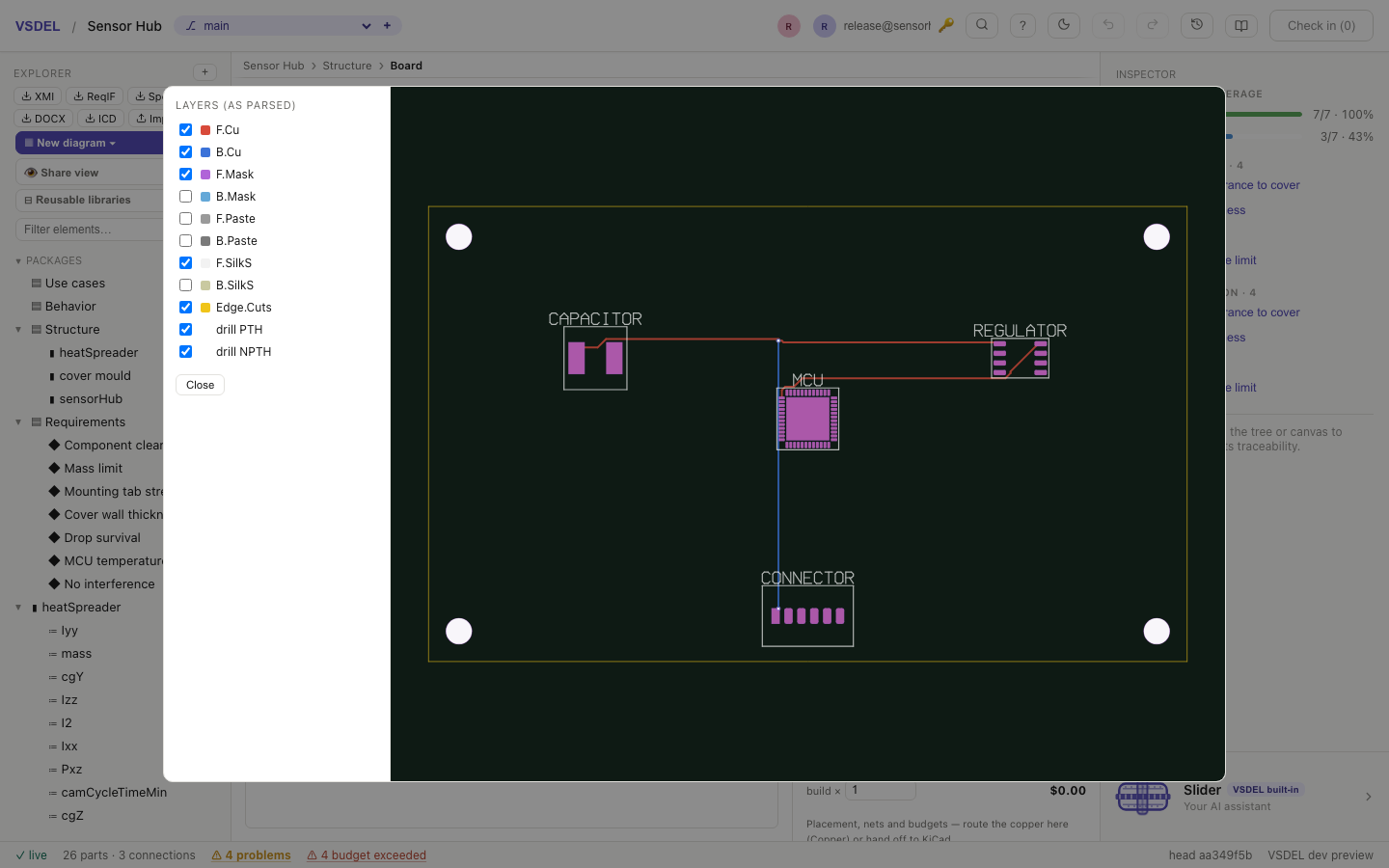
Task: Click the DOCX download button
Action: (43, 119)
